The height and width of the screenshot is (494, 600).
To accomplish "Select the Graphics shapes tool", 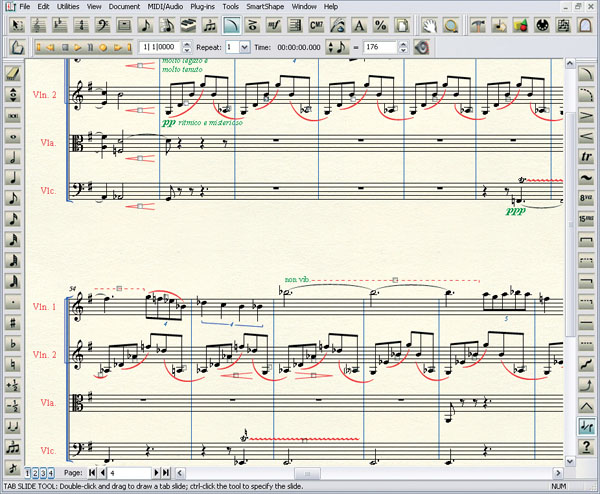I will 521,26.
